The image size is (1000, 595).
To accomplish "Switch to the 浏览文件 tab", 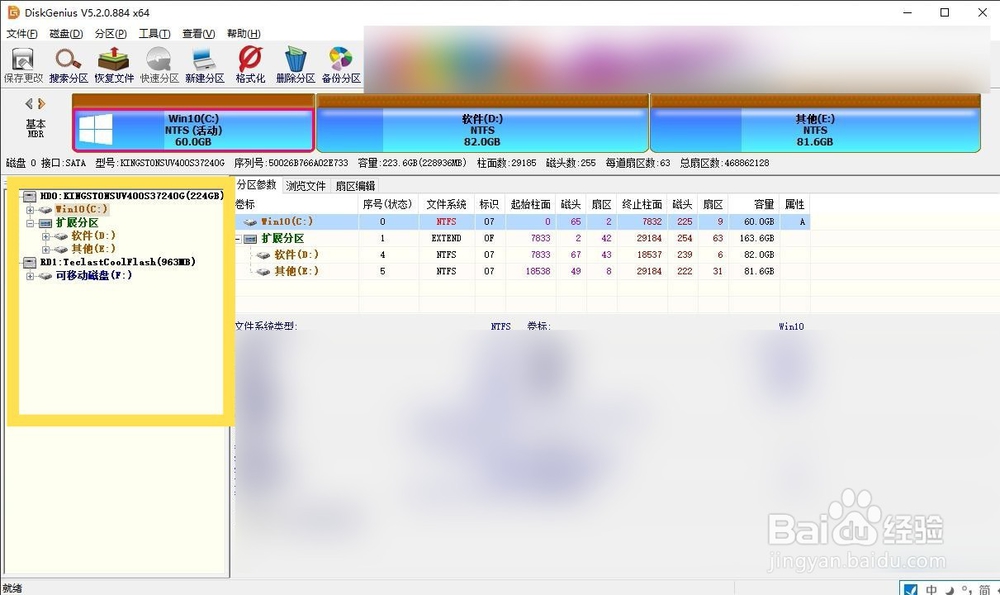I will tap(305, 186).
